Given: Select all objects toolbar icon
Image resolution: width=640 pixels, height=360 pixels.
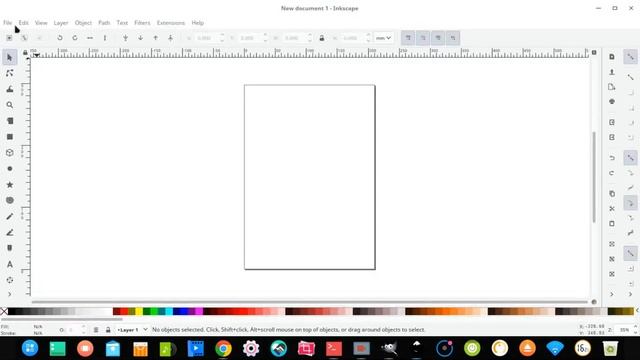Looking at the screenshot, I should [x=9, y=38].
